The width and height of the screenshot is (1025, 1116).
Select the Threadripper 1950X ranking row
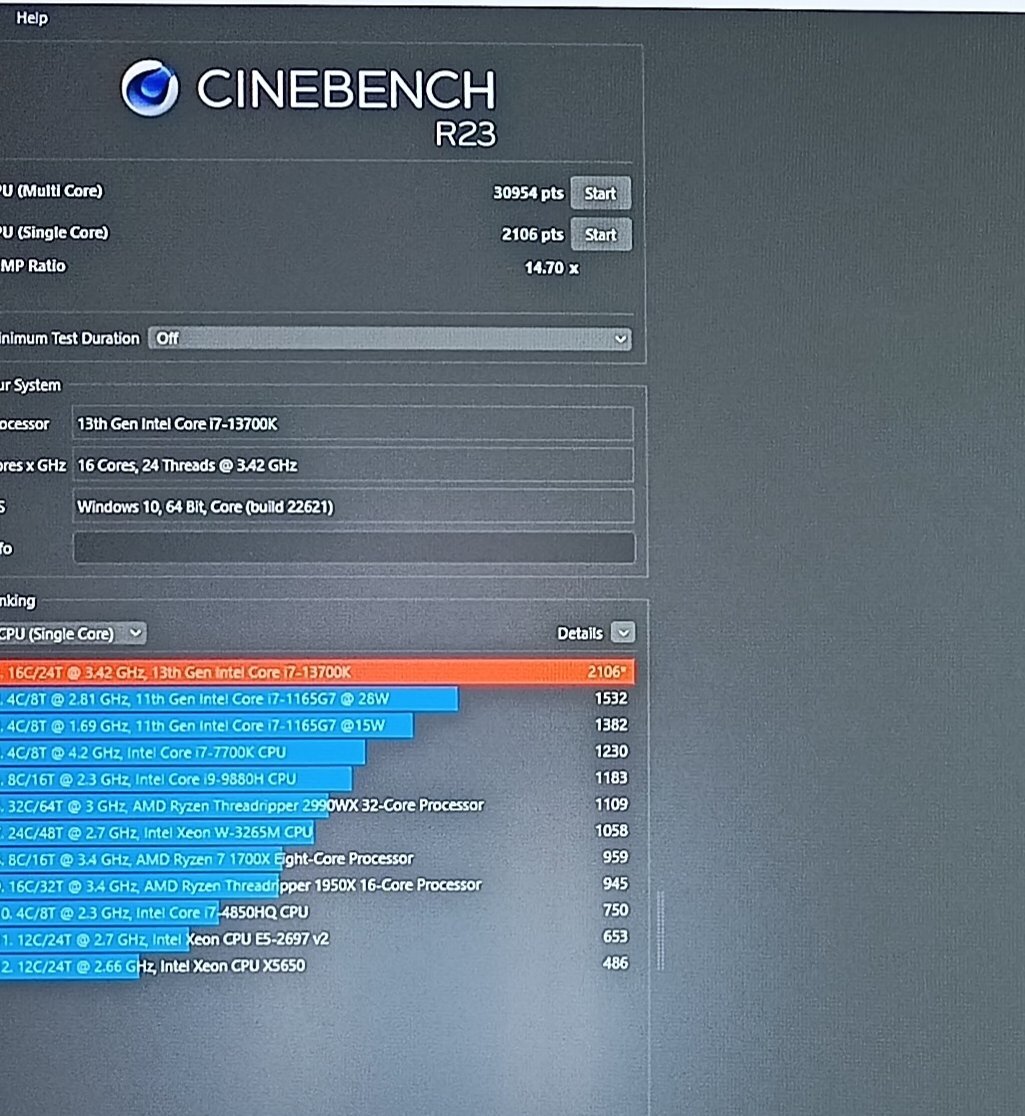pyautogui.click(x=317, y=885)
